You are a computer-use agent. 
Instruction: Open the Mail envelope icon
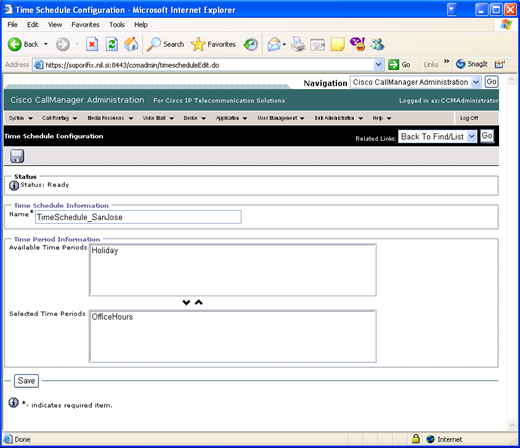click(x=274, y=44)
